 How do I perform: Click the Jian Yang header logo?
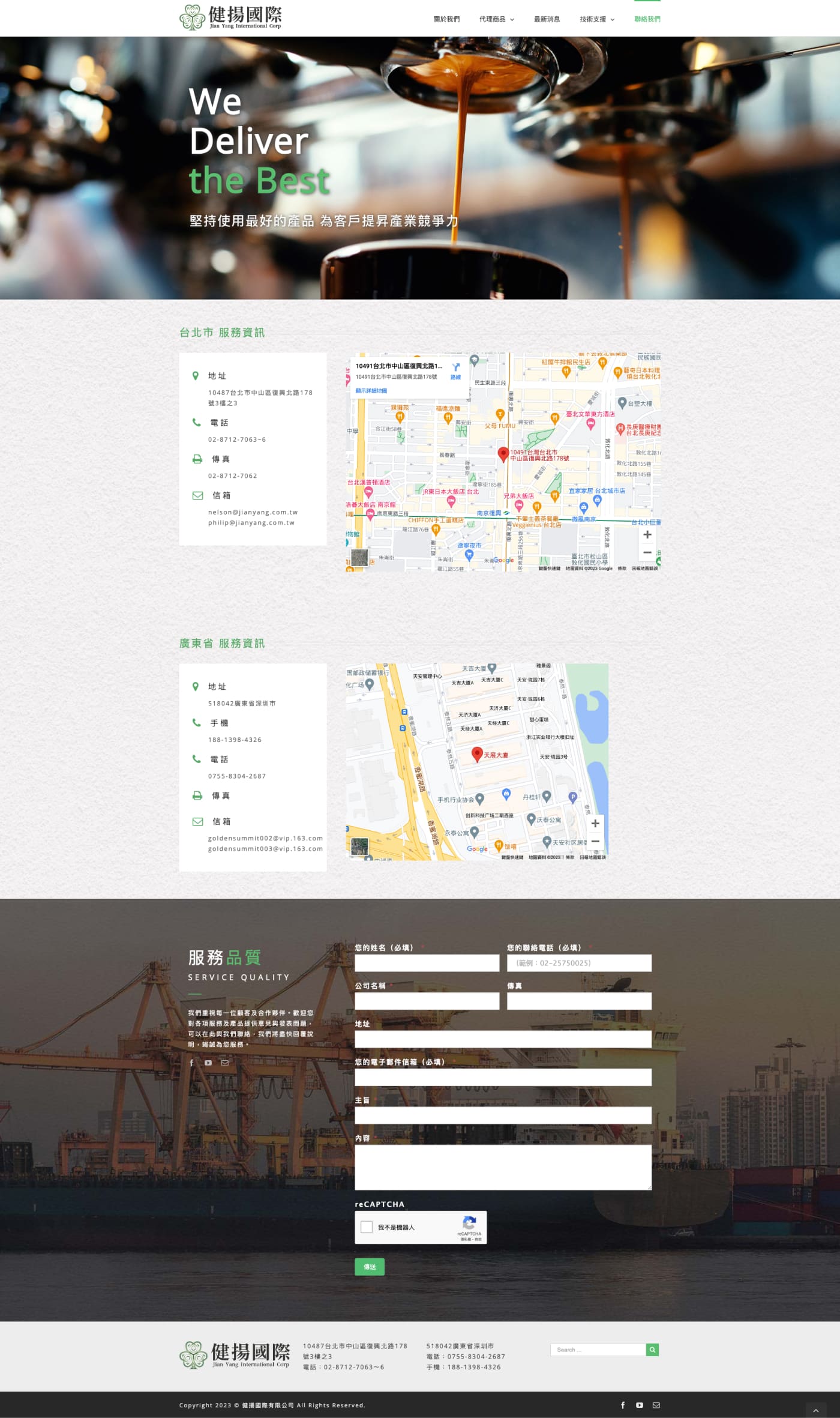[x=231, y=17]
